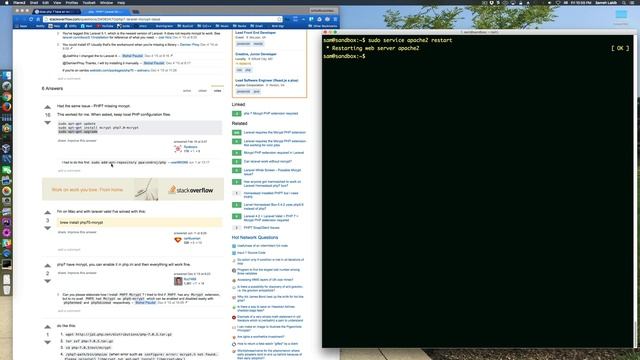Click the 'sudo service apache2 restart' command line
Image resolution: width=640 pixels, height=360 pixels.
pos(410,40)
